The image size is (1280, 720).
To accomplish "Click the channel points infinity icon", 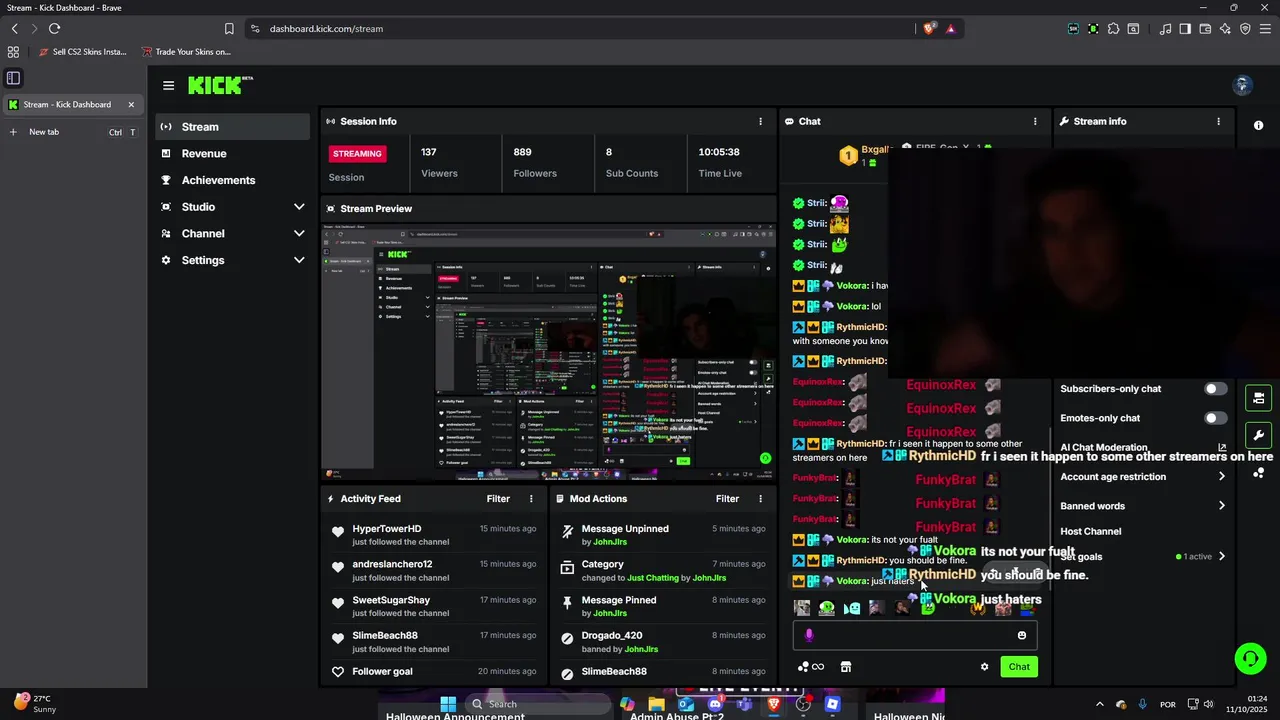I will [811, 667].
